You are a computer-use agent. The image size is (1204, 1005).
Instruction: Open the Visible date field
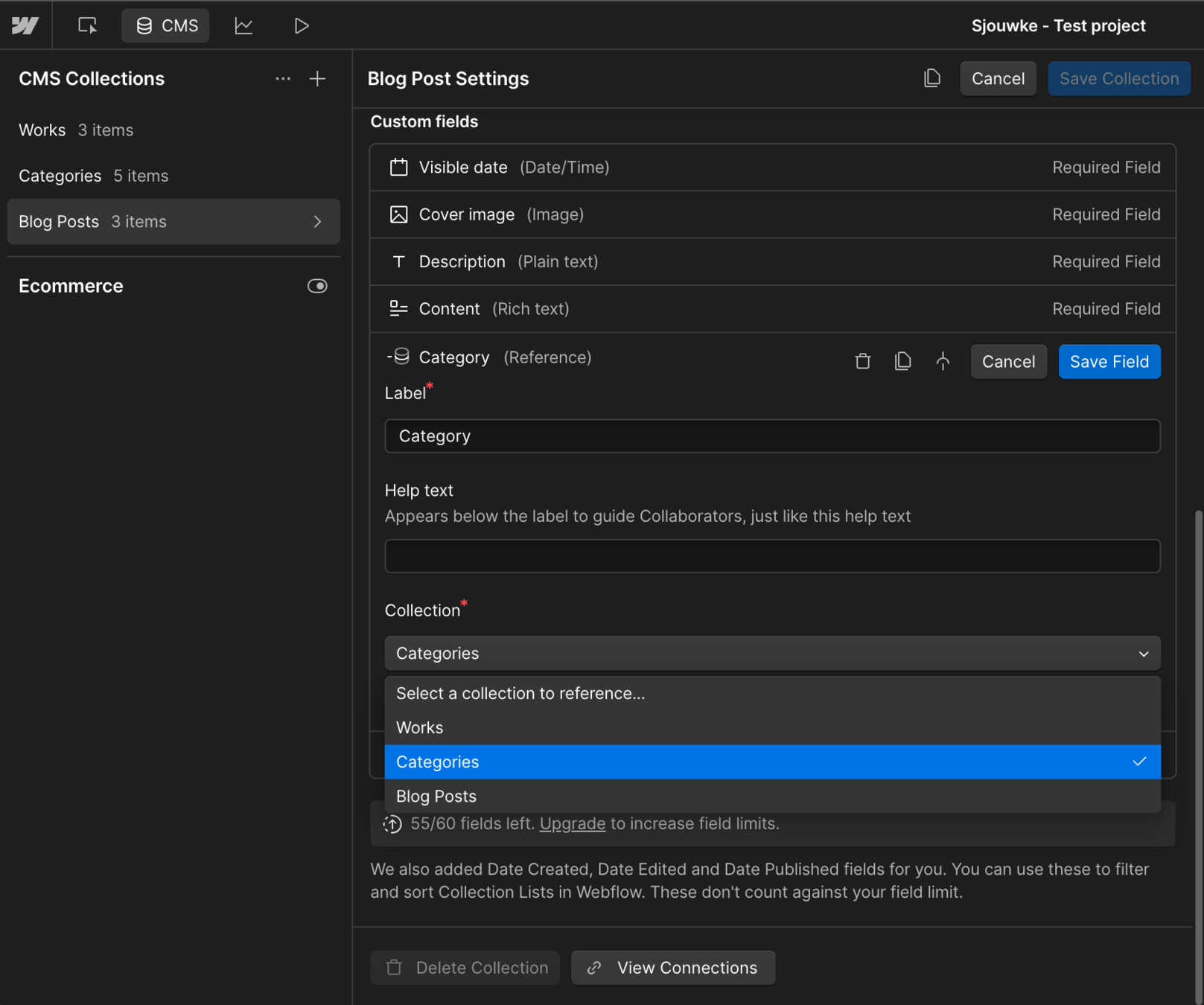click(x=773, y=167)
